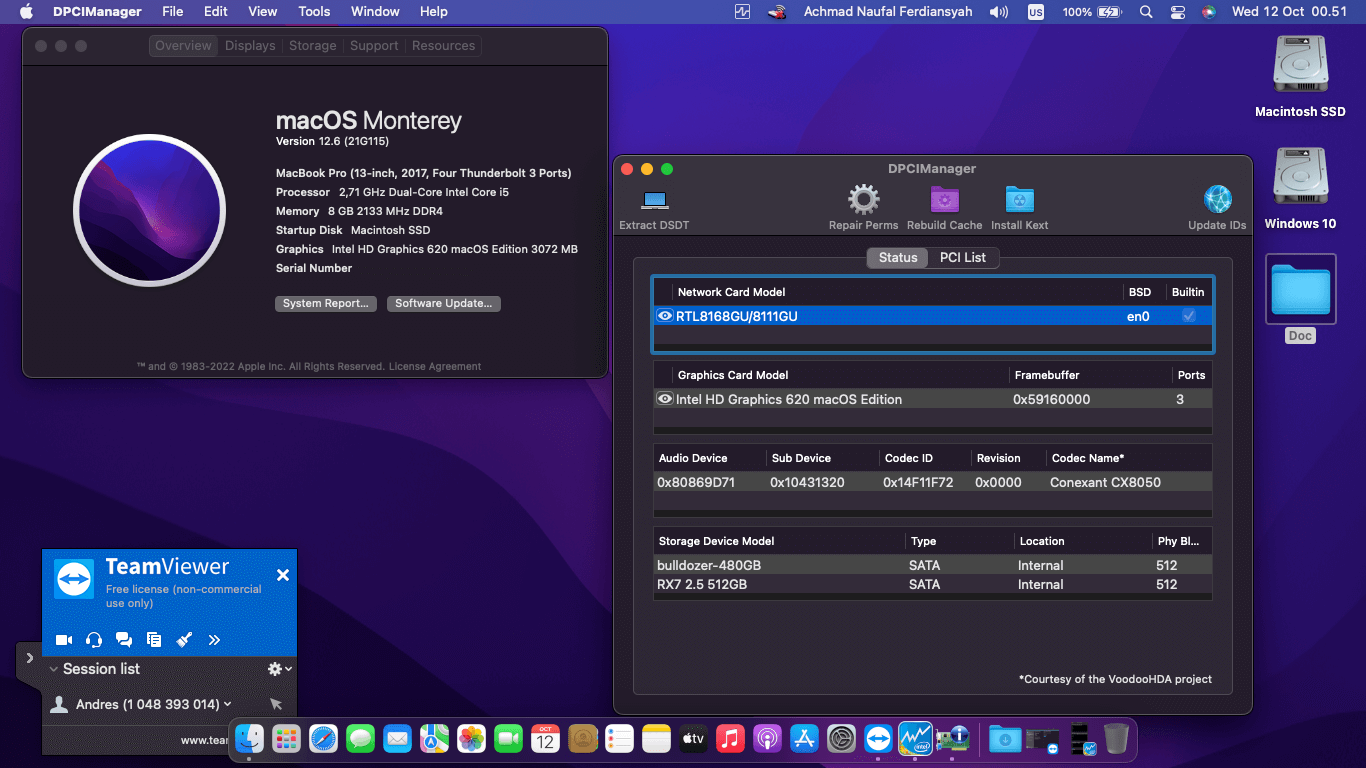
Task: Open Finder from the Dock
Action: 249,739
